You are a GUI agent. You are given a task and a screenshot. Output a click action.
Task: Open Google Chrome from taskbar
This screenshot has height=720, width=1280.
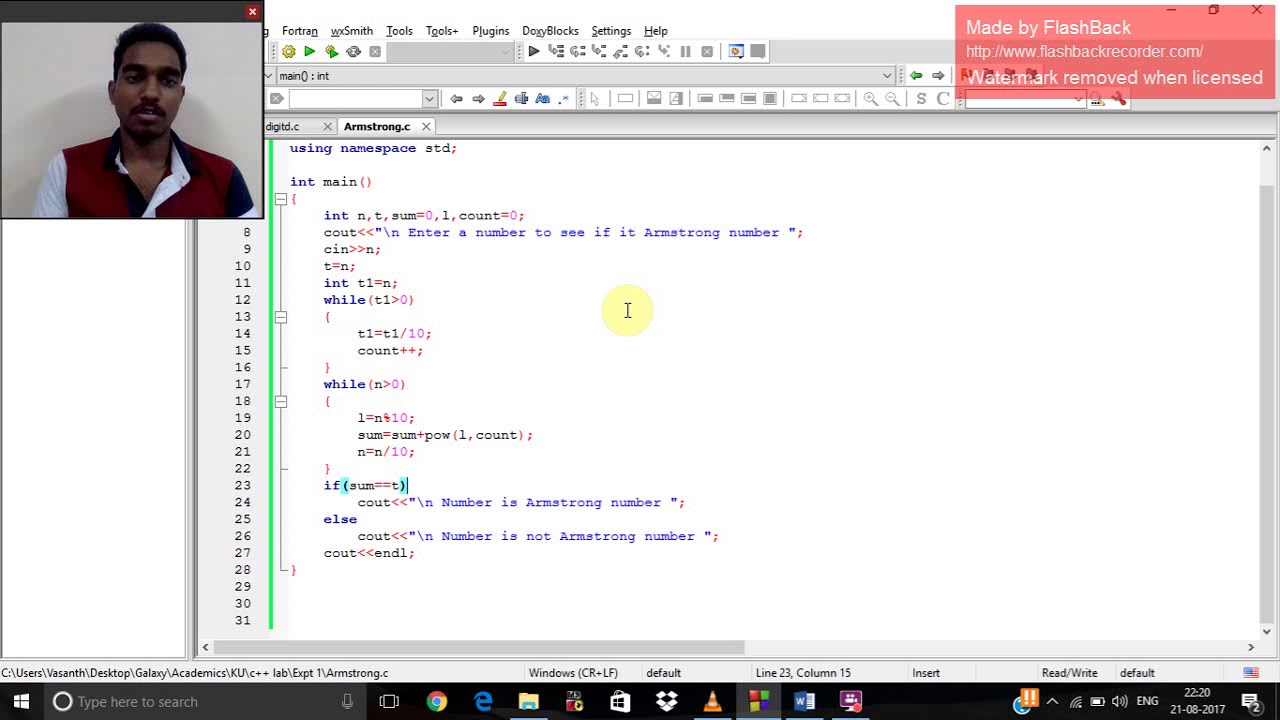437,701
